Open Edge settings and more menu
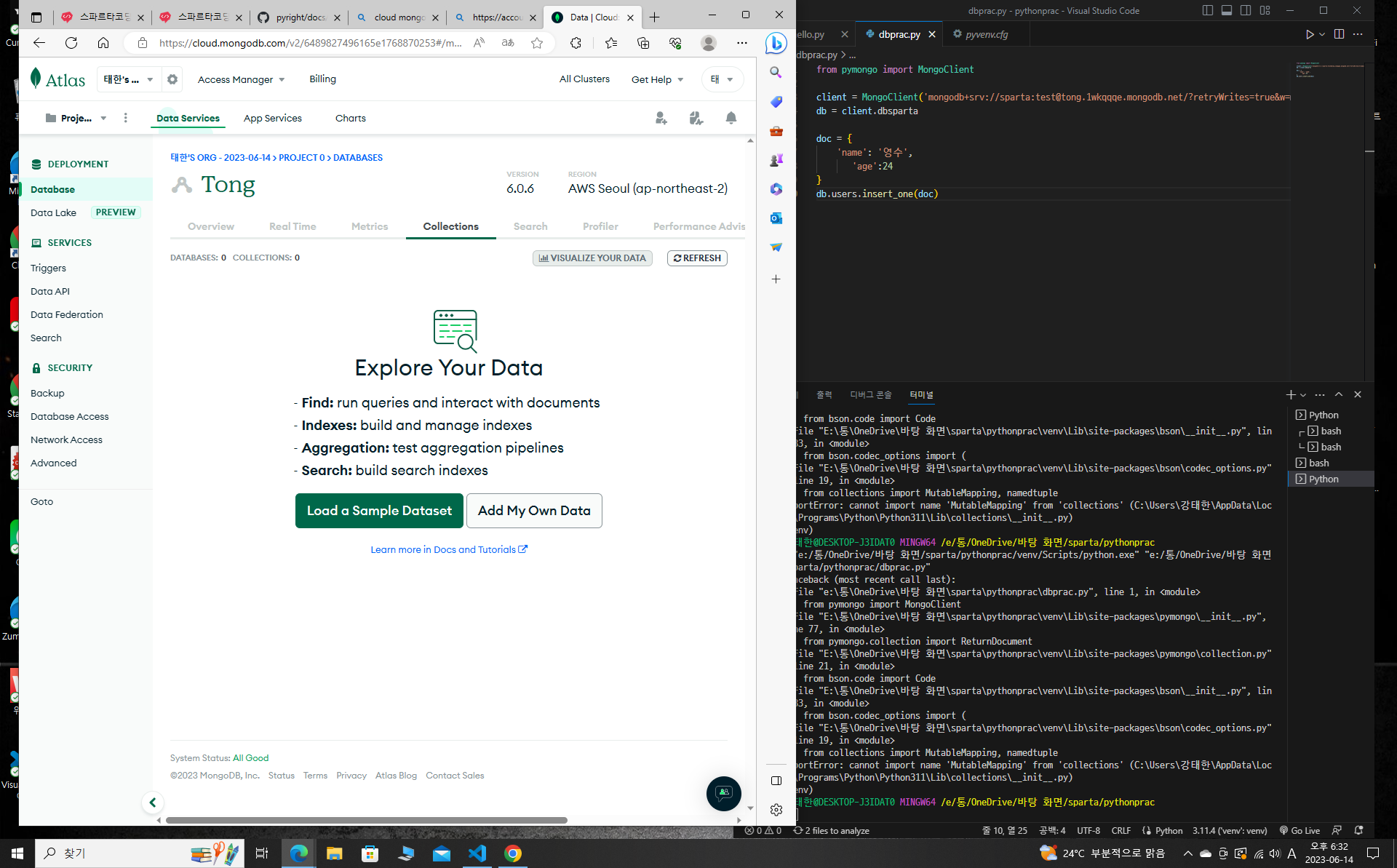 742,43
